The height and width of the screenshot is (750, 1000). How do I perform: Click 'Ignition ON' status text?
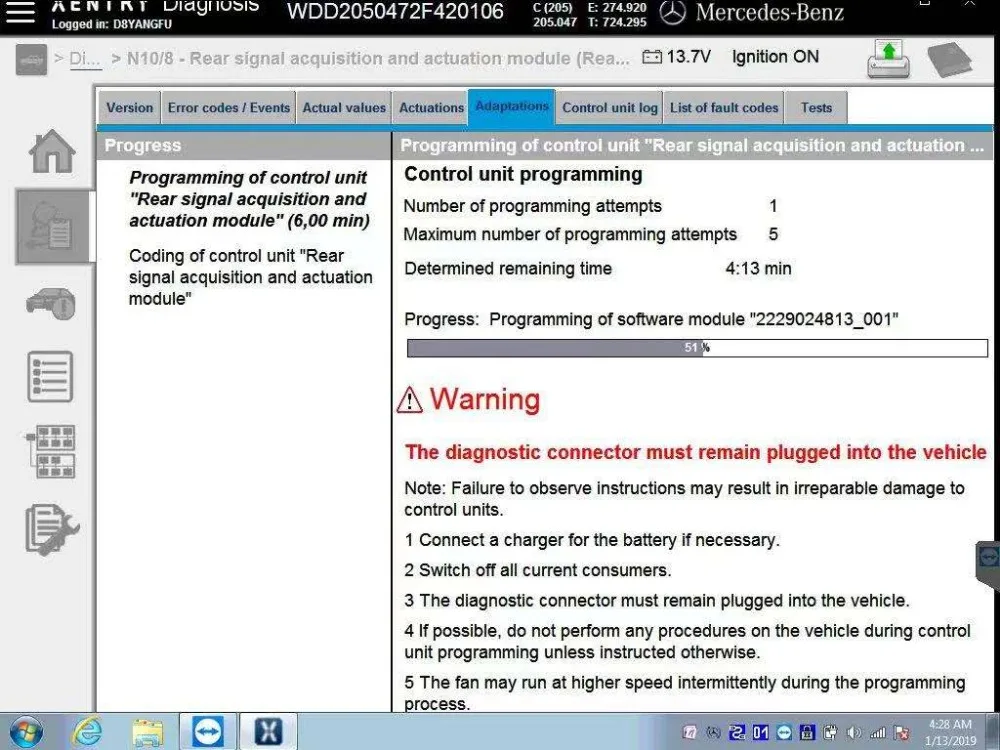pos(775,57)
